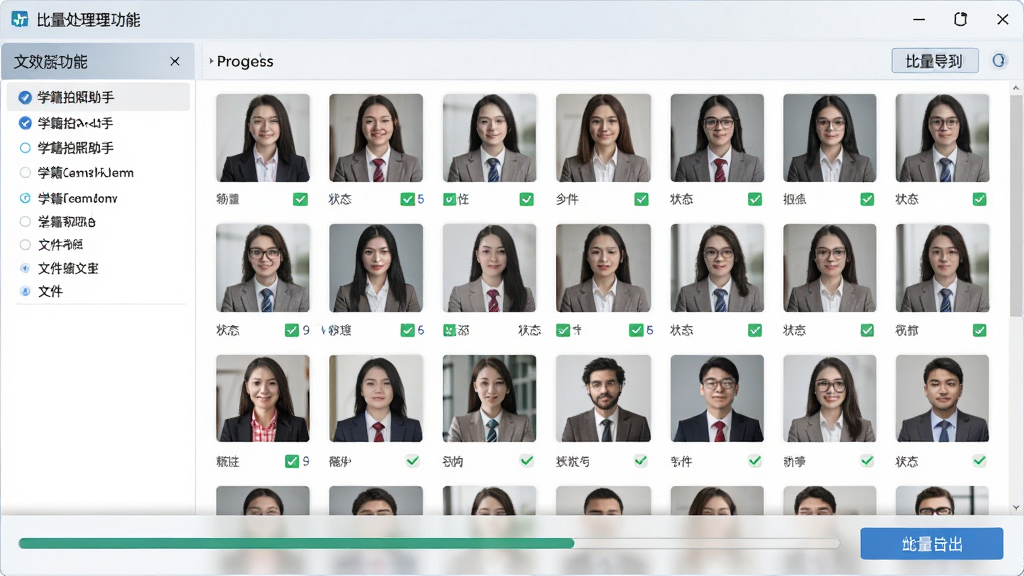
Task: Click the blue 批量导出 export button
Action: [x=931, y=544]
